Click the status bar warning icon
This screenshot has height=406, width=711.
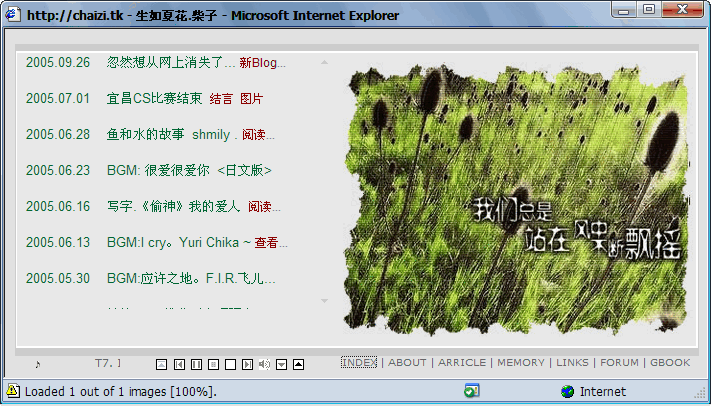13,391
